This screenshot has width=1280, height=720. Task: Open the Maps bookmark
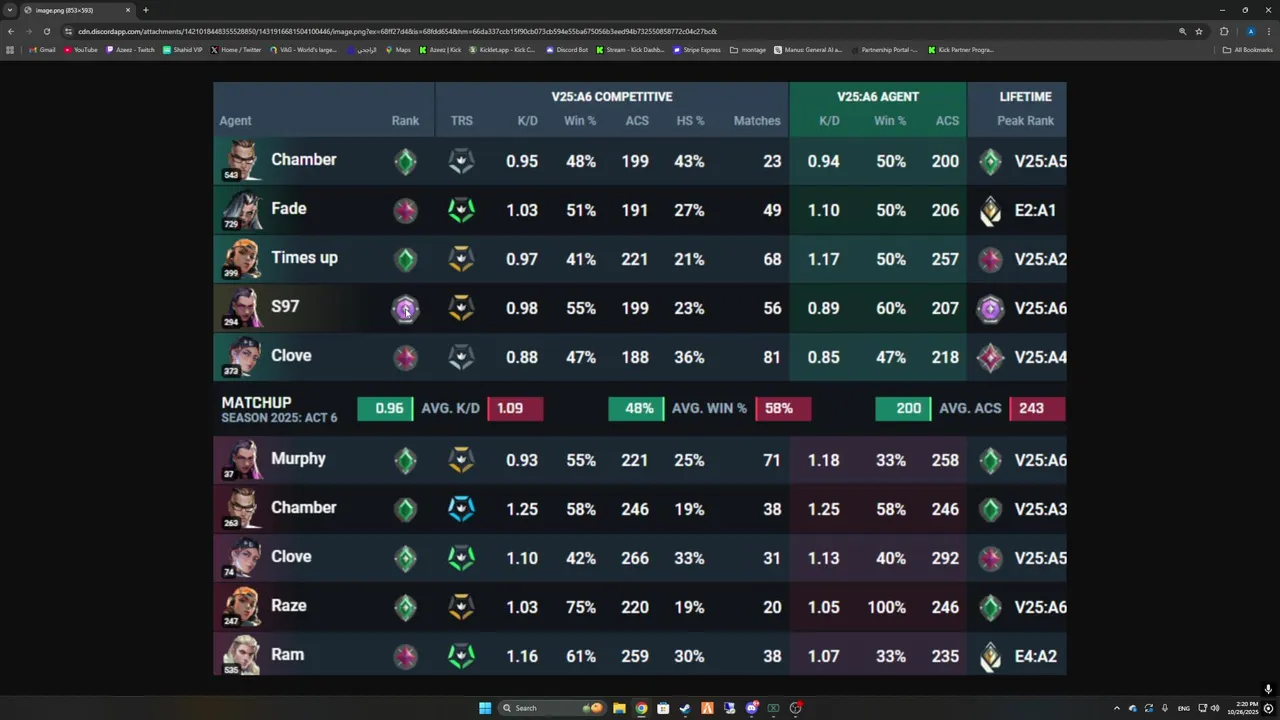point(398,50)
